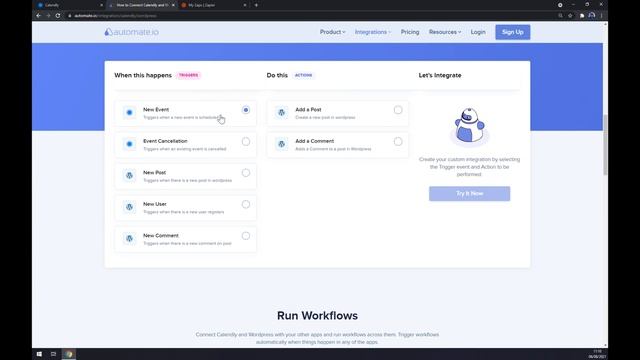Select the Add a Comment action radio button

coord(398,142)
